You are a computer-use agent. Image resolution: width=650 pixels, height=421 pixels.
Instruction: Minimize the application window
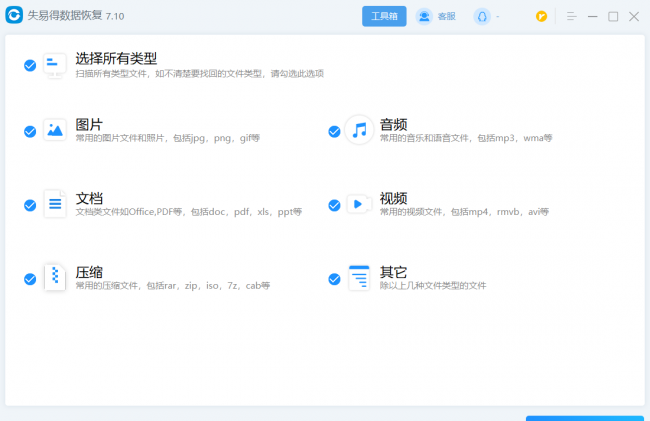point(593,17)
